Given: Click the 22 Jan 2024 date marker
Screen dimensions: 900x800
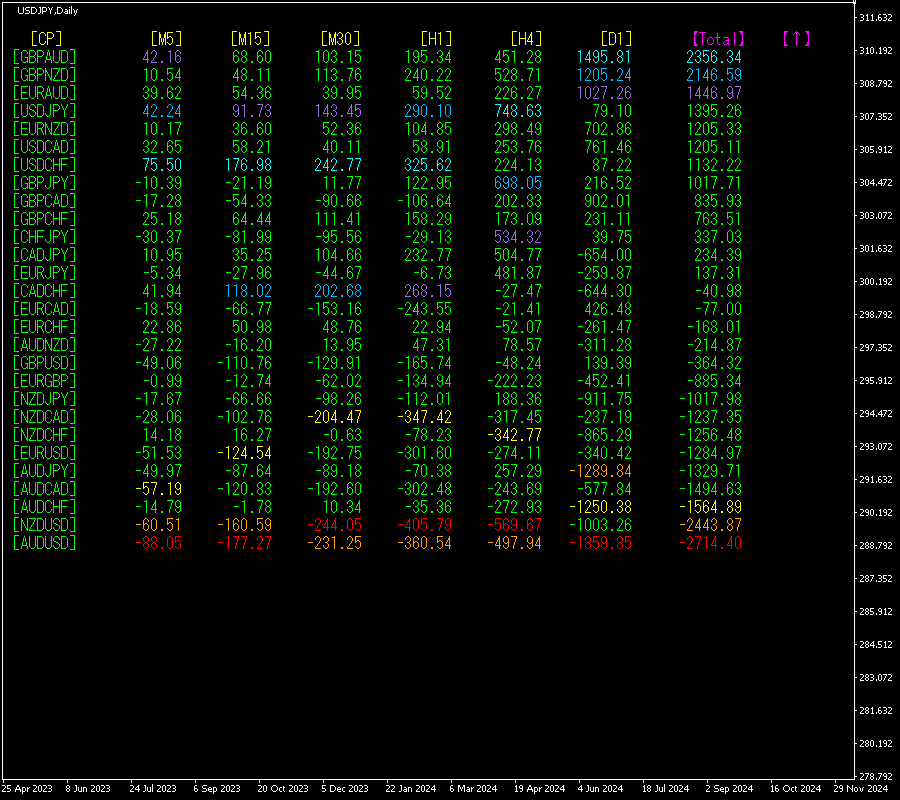Looking at the screenshot, I should click(410, 789).
